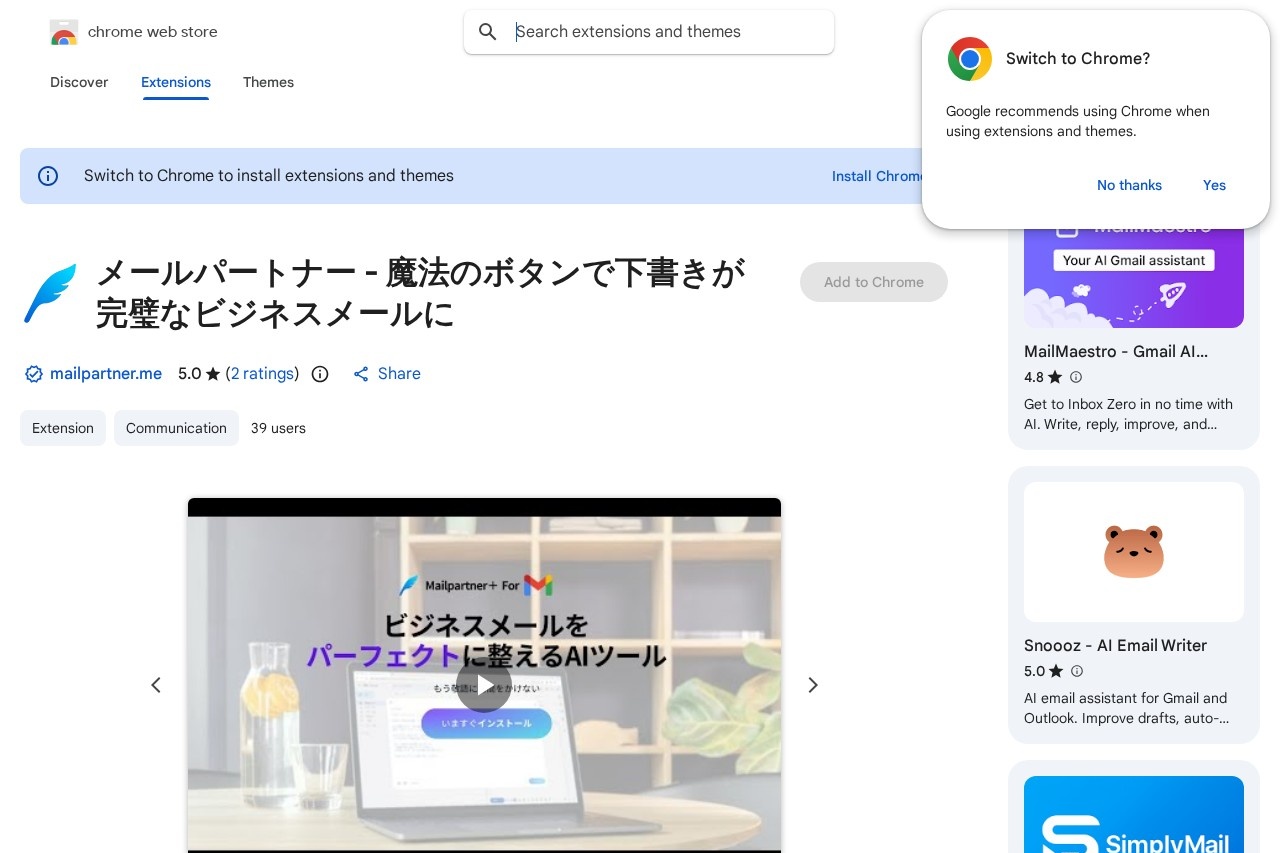Open the Discover tab
This screenshot has height=853, width=1280.
click(79, 82)
